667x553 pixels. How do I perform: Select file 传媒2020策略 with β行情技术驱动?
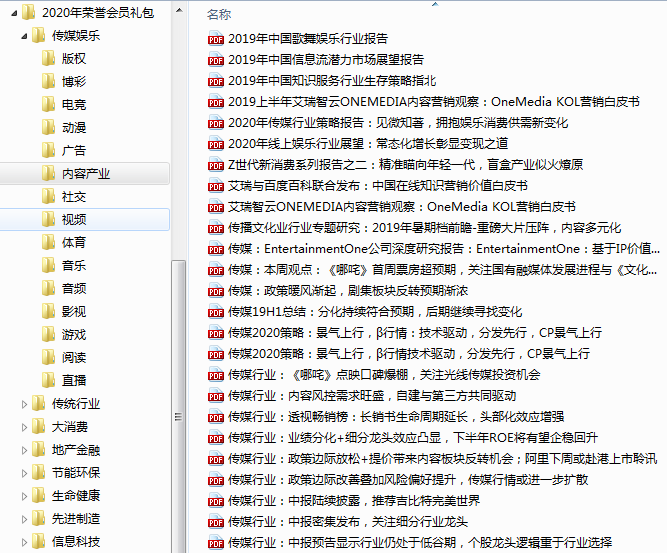pos(409,353)
